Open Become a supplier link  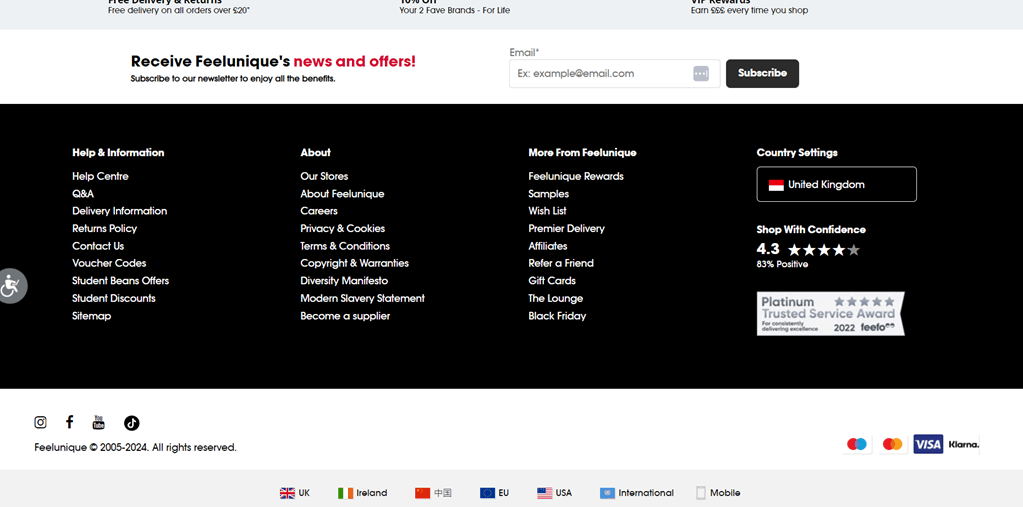345,316
